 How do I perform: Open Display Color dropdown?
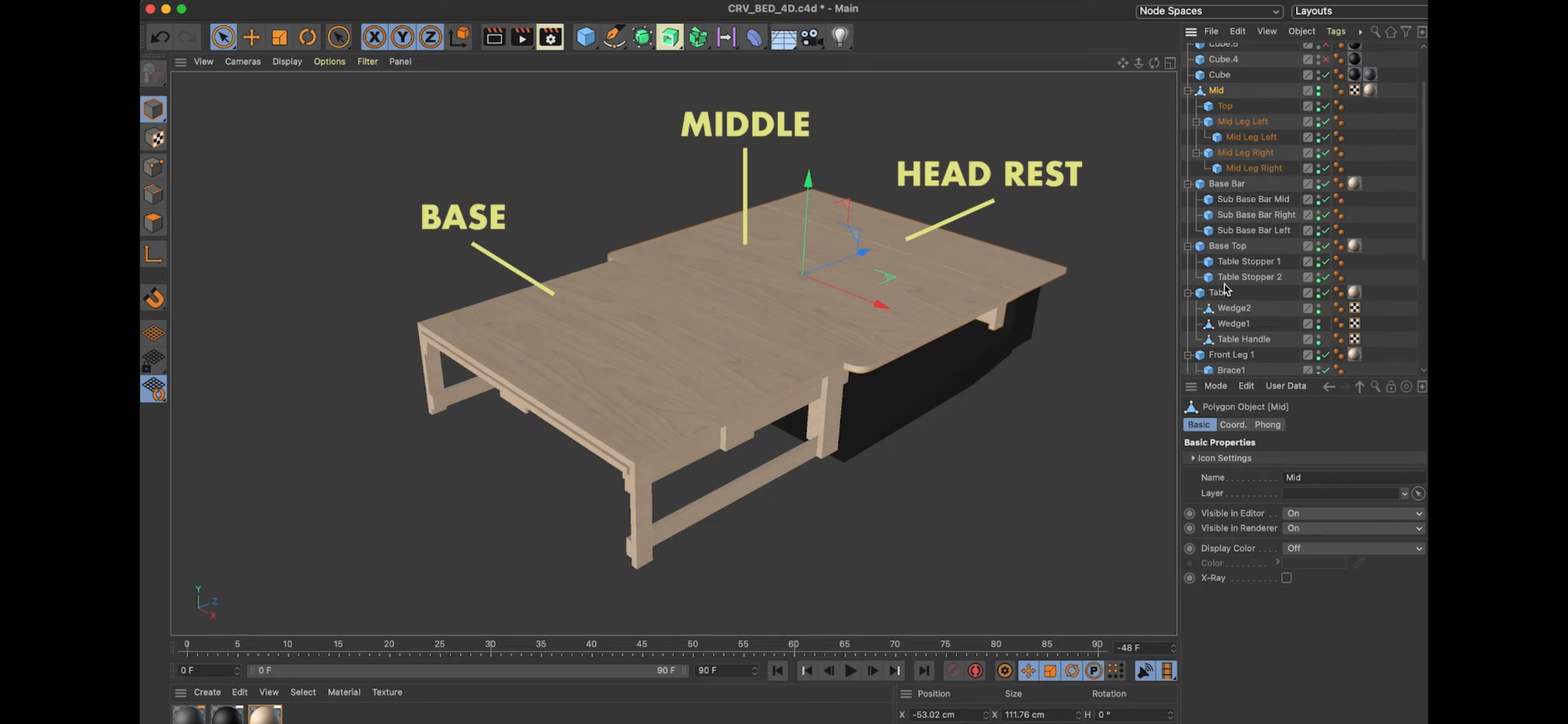[x=1353, y=549]
